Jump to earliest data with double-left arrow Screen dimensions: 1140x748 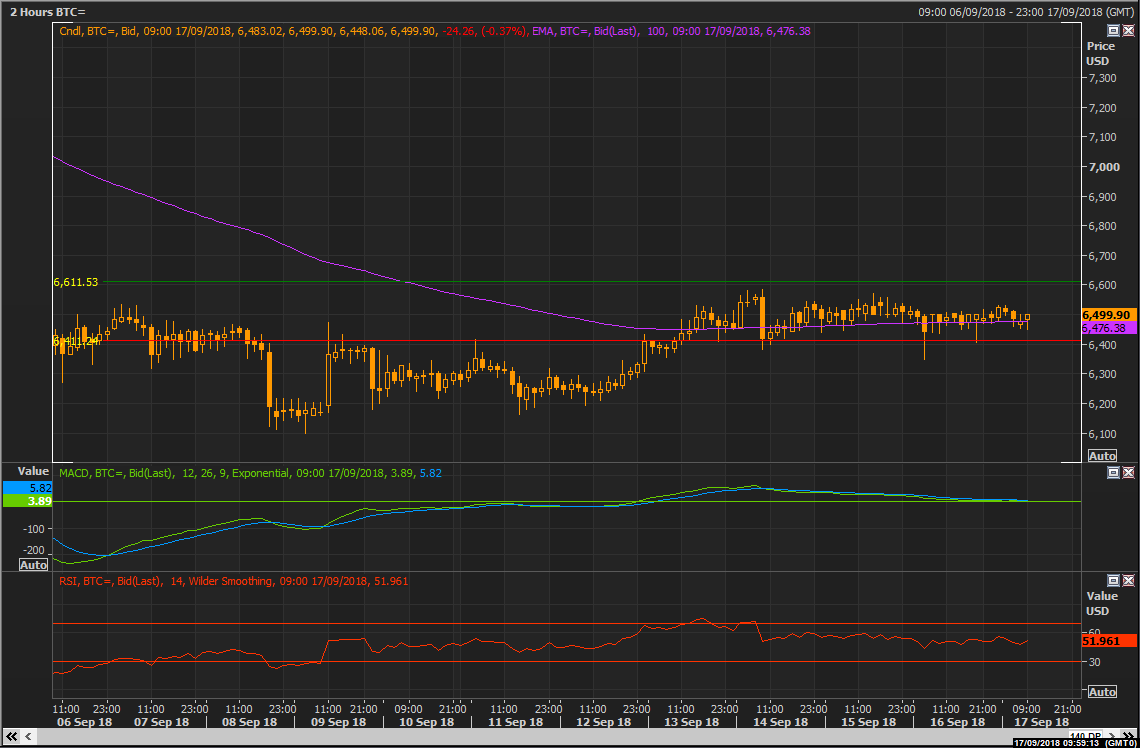pyautogui.click(x=13, y=737)
